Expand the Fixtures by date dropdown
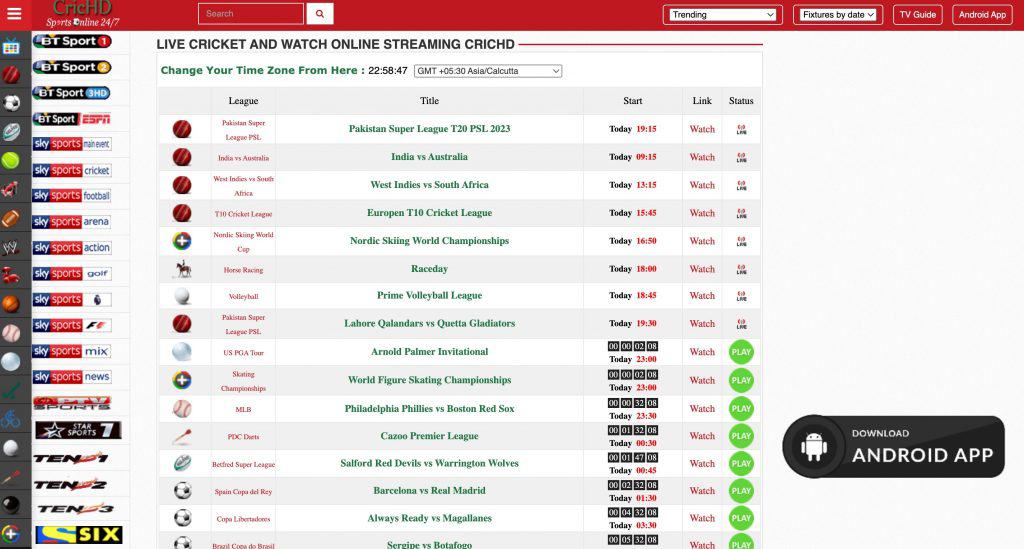Screen dimensions: 1024x549 838,14
